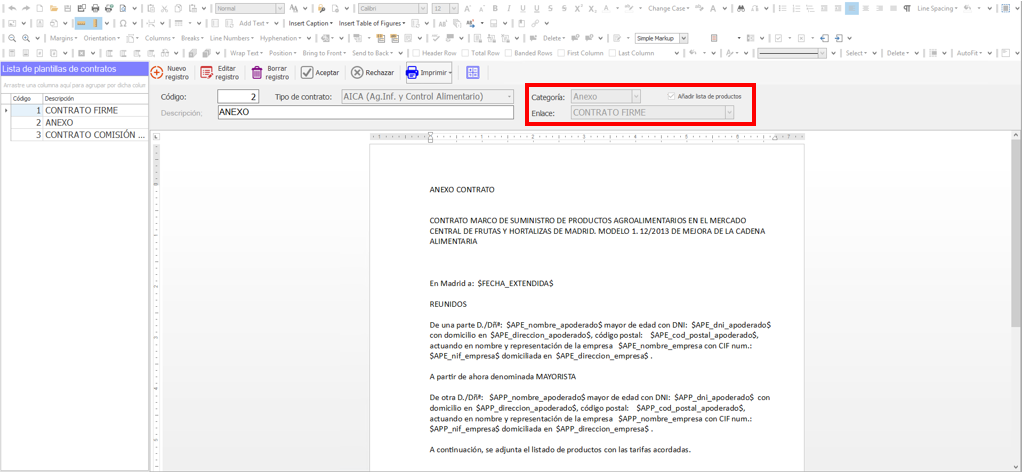This screenshot has height=472, width=1022.
Task: Open the Margins menu
Action: (64, 38)
